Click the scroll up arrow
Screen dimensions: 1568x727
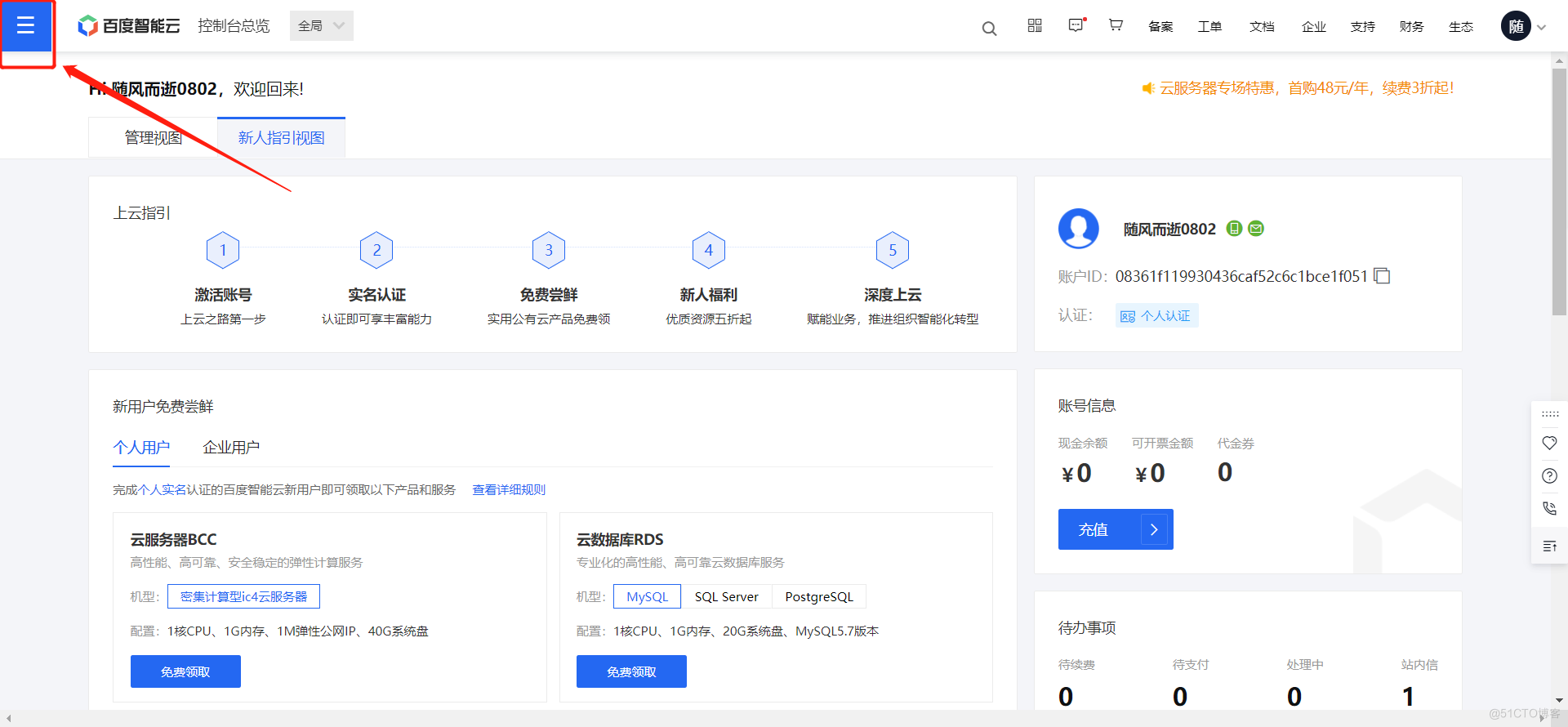1560,60
